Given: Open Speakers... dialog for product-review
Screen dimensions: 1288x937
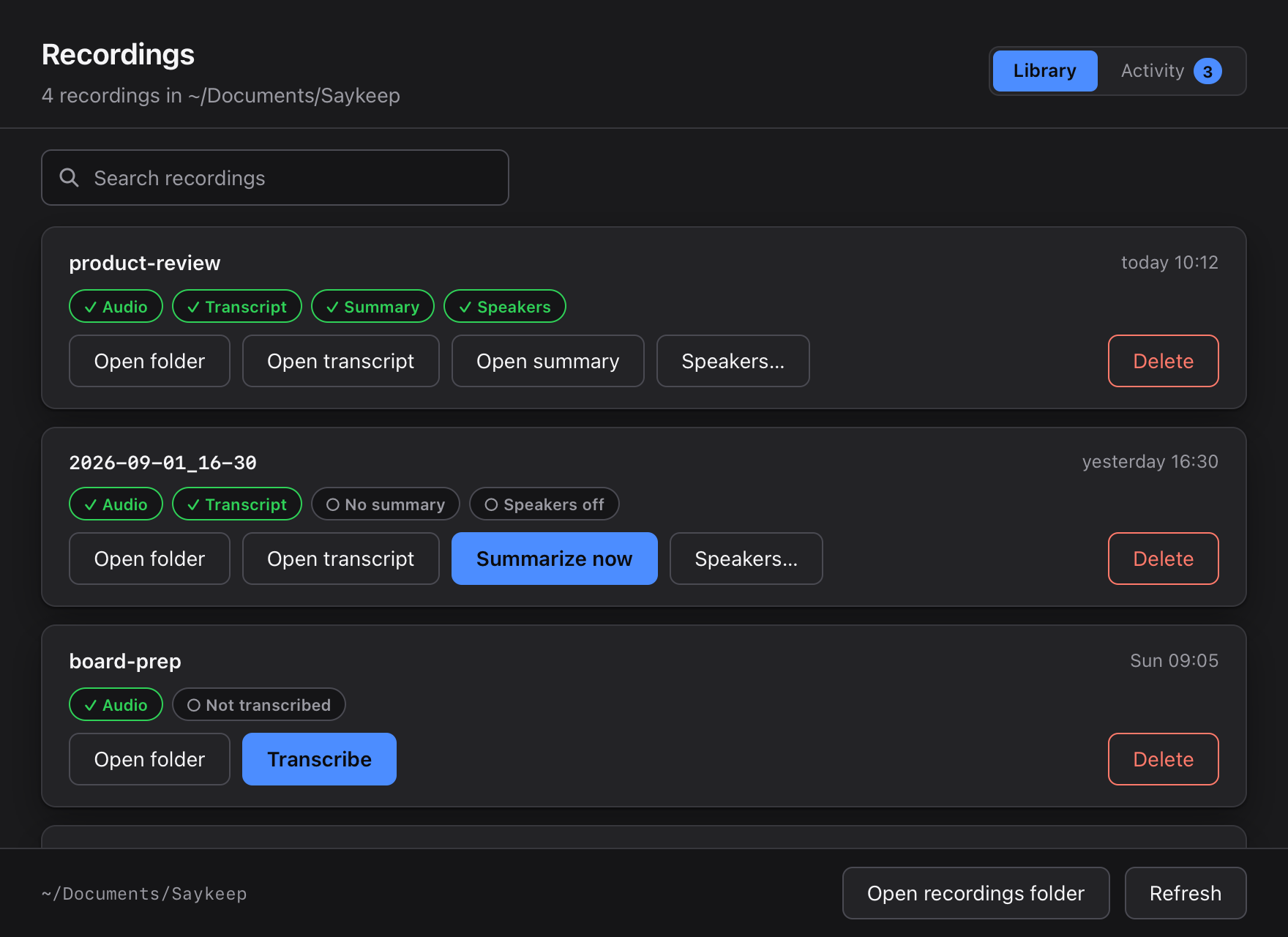Looking at the screenshot, I should [x=733, y=361].
